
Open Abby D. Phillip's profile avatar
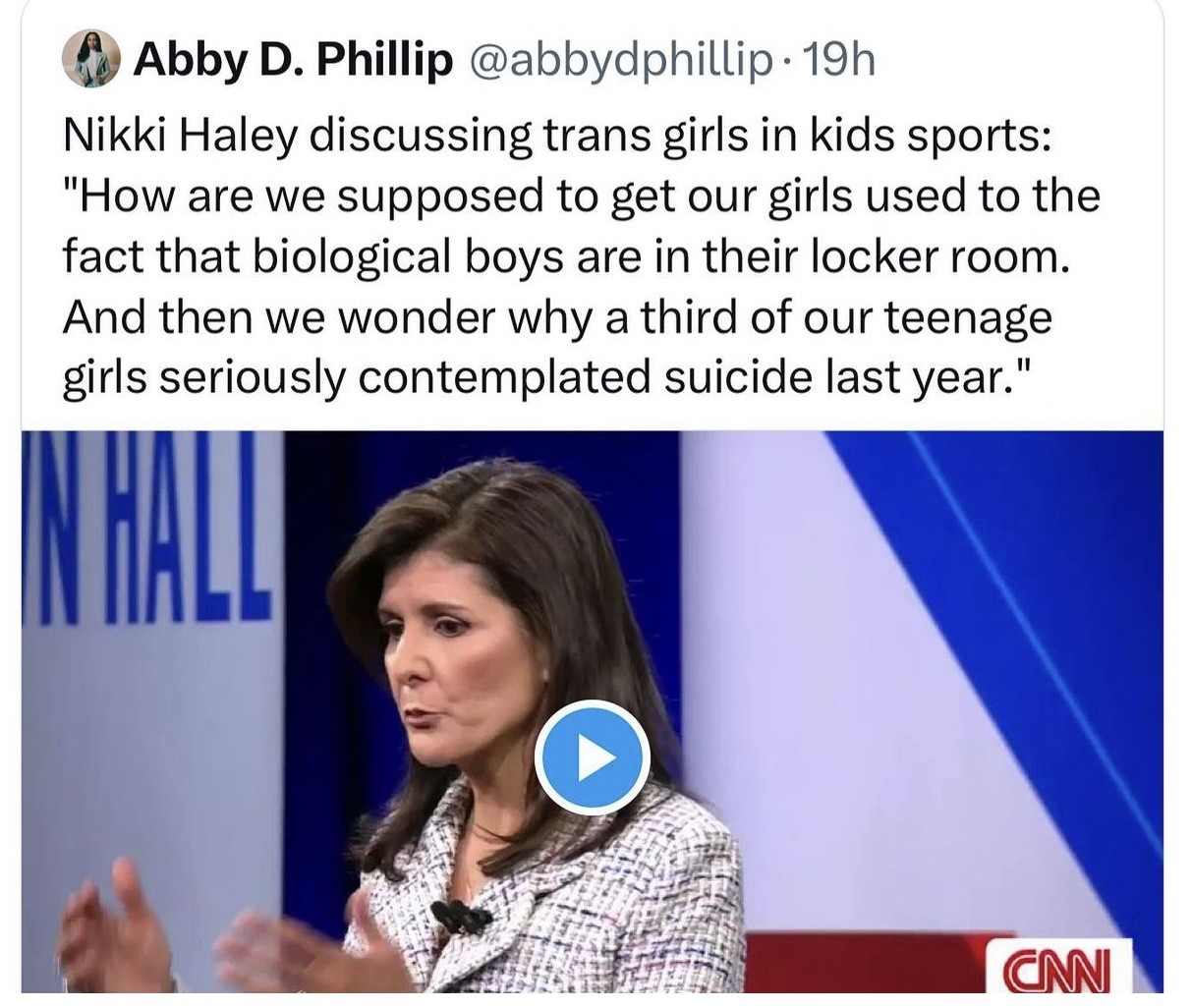coord(91,60)
